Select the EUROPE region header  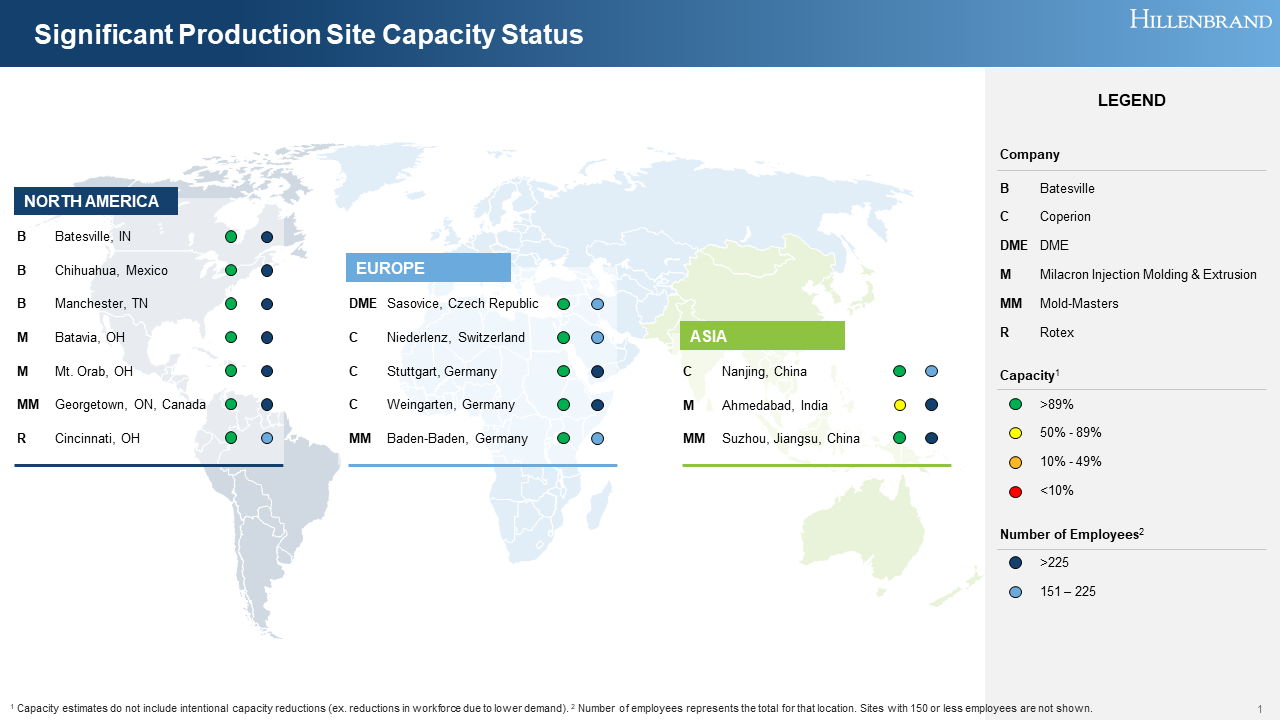point(428,268)
